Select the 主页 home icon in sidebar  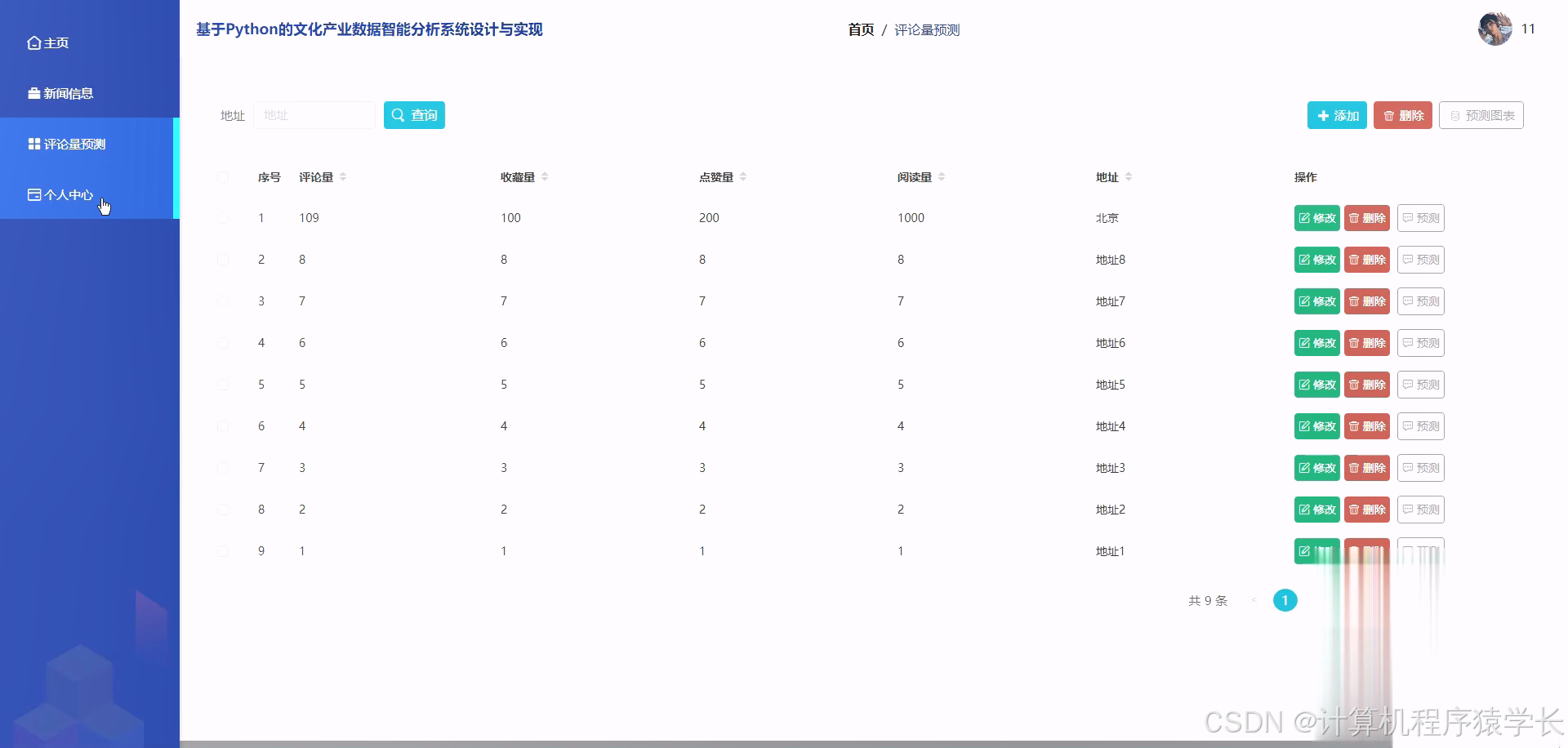33,42
